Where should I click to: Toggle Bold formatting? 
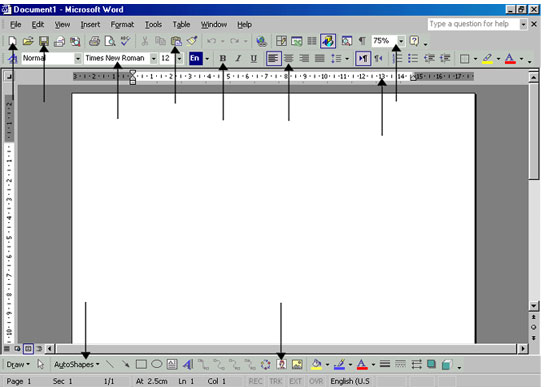coord(223,58)
